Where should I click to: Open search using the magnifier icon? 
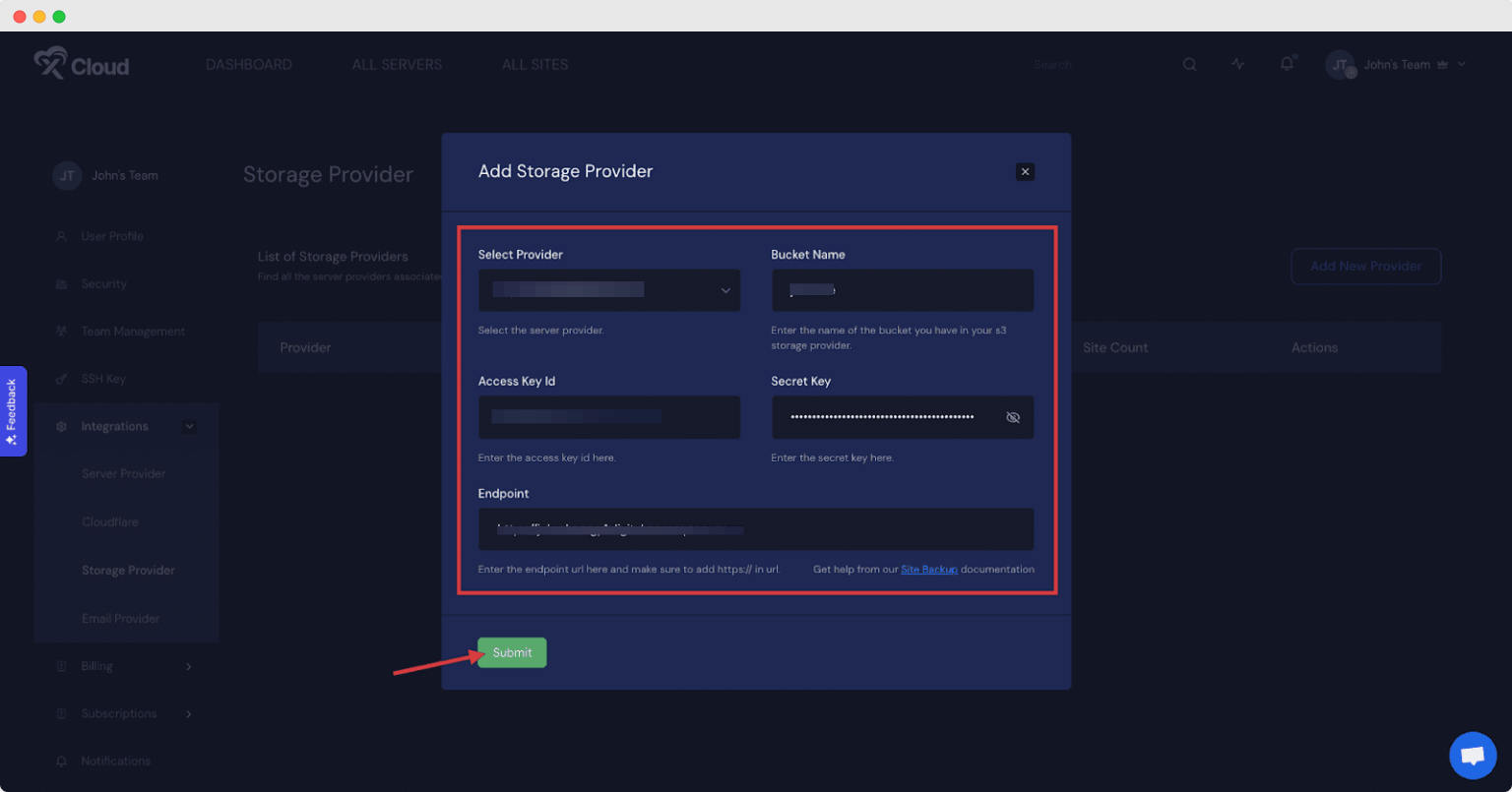pos(1189,63)
